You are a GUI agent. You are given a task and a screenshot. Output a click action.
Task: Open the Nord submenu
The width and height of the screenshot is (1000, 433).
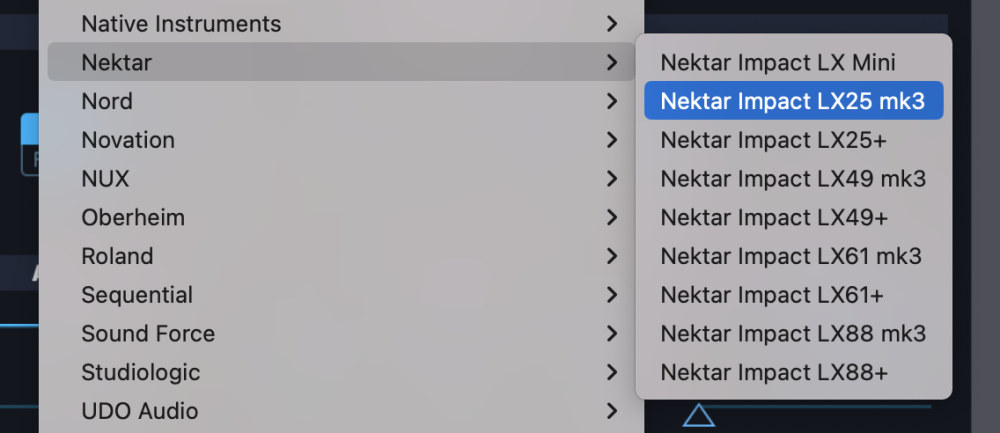coord(107,101)
